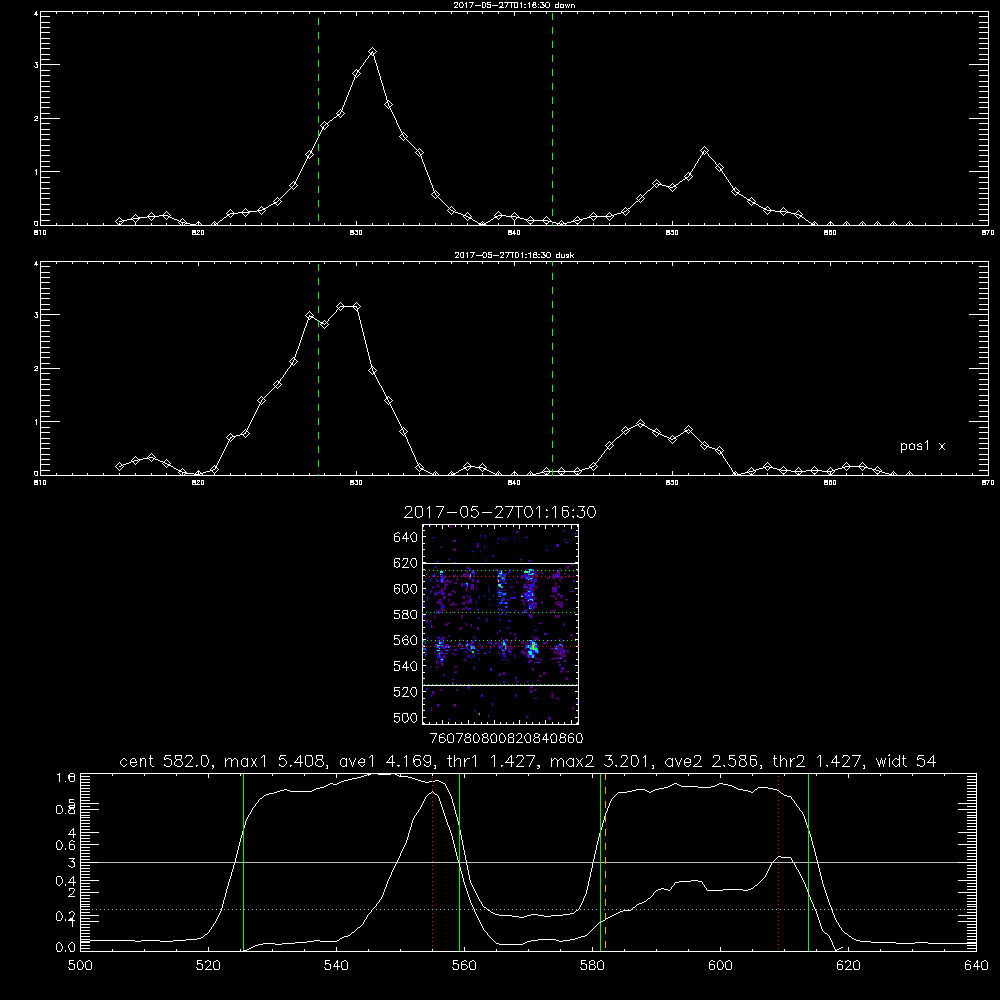
Task: Click the "580" y-axis label beside the spectral image
Action: coord(406,615)
